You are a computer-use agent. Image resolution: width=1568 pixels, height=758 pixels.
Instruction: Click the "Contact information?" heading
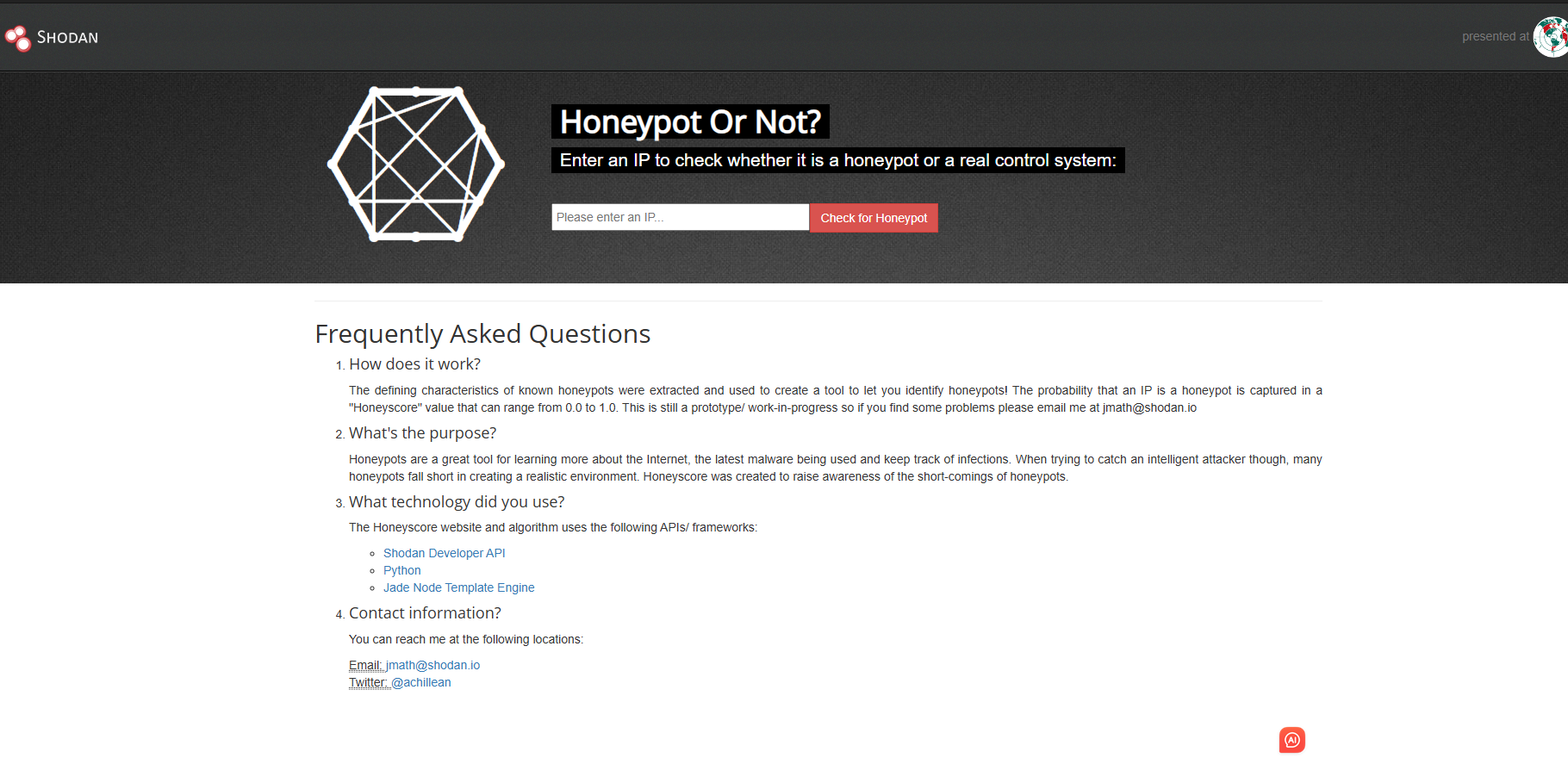(425, 613)
